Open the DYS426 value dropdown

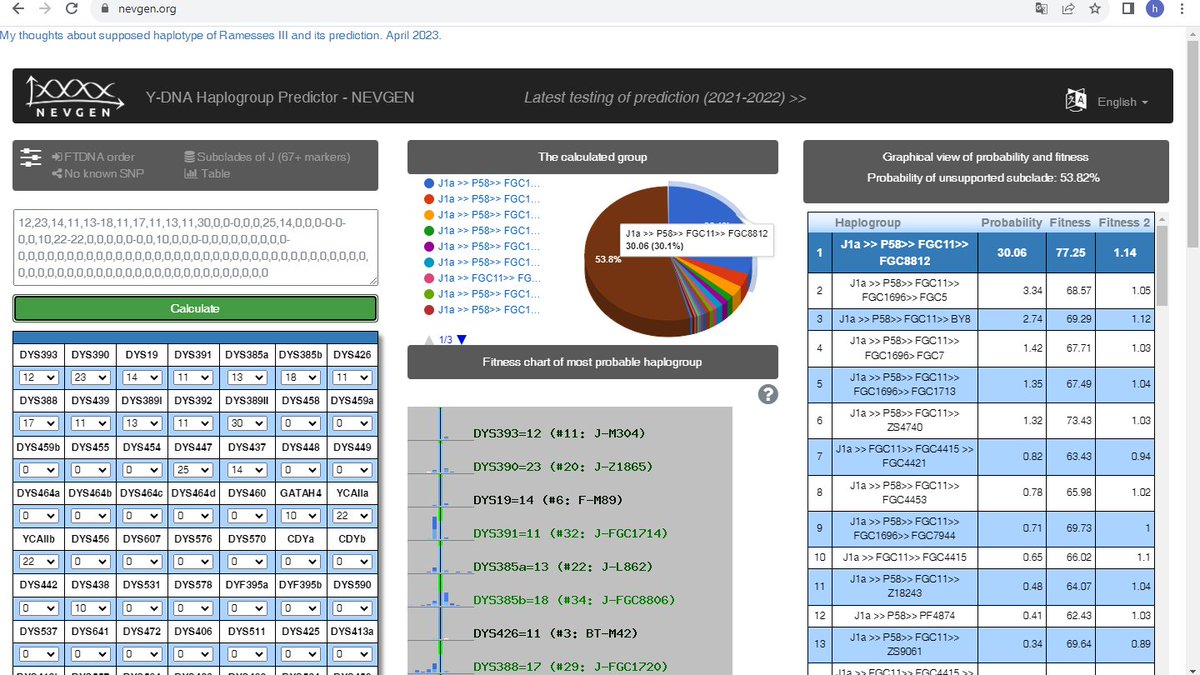tap(353, 378)
